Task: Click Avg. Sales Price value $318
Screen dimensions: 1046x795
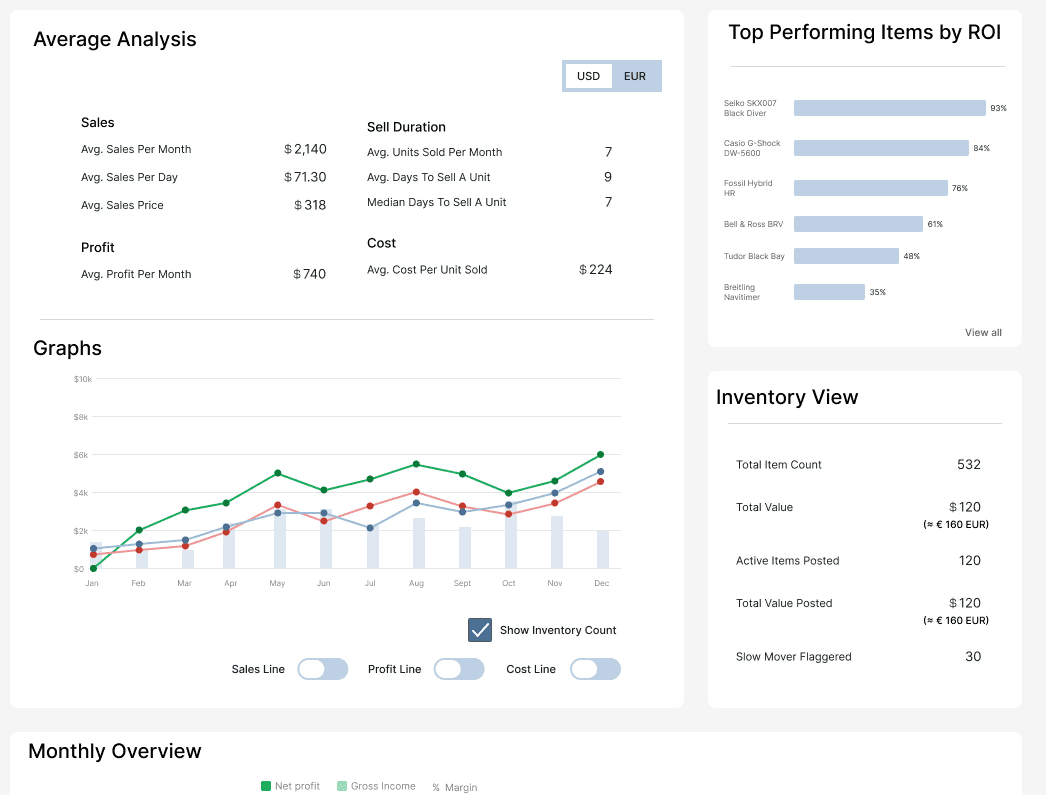Action: [x=310, y=205]
